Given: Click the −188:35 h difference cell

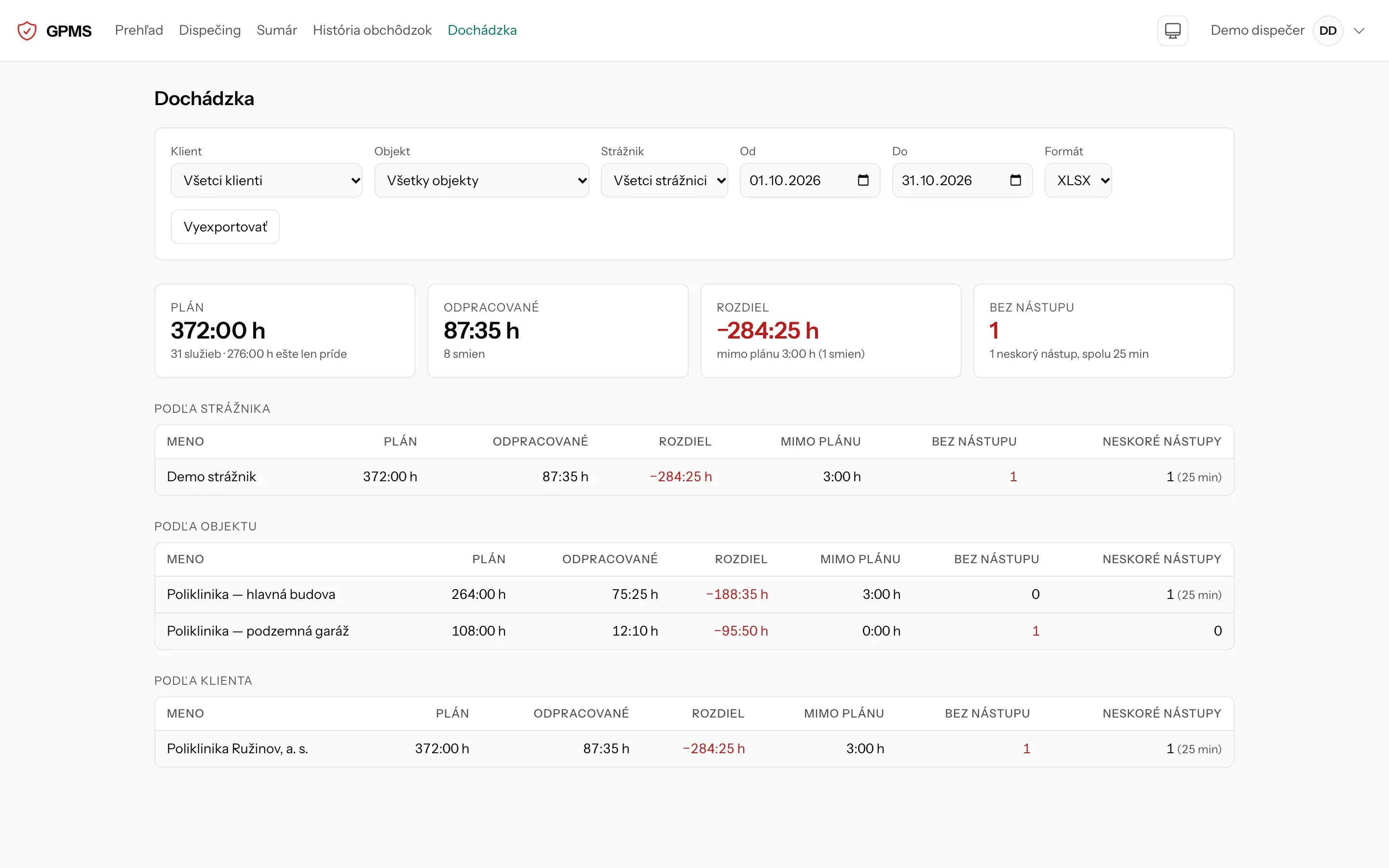Looking at the screenshot, I should pyautogui.click(x=737, y=594).
